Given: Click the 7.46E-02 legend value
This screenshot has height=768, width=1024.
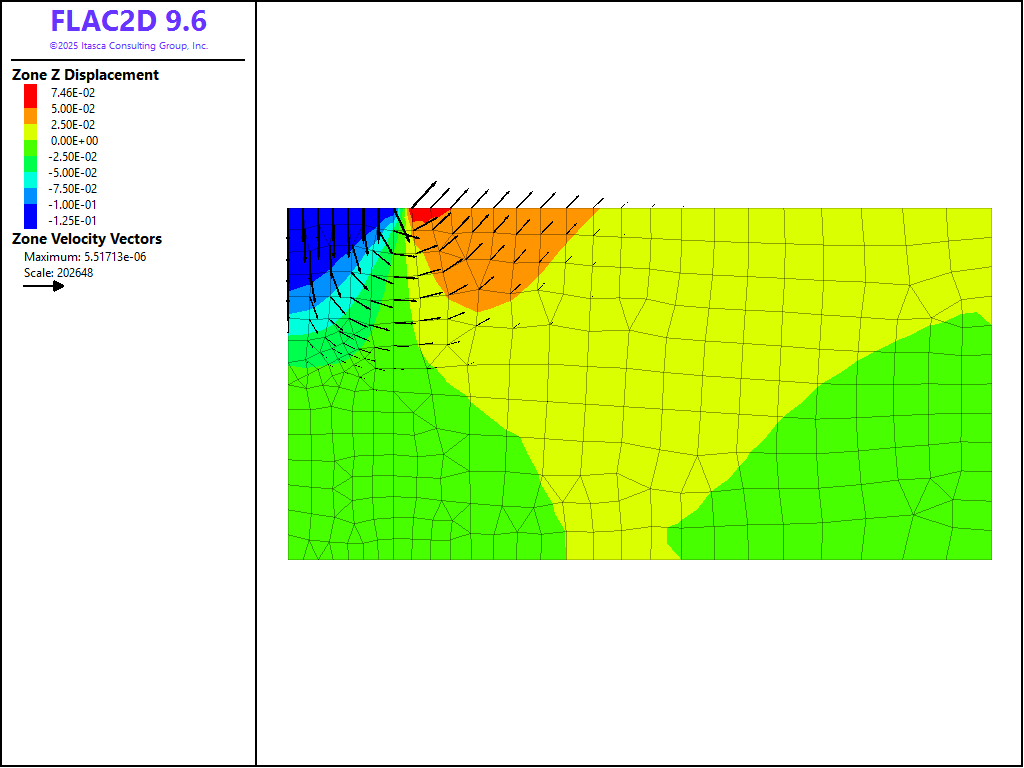Looking at the screenshot, I should pyautogui.click(x=73, y=93).
